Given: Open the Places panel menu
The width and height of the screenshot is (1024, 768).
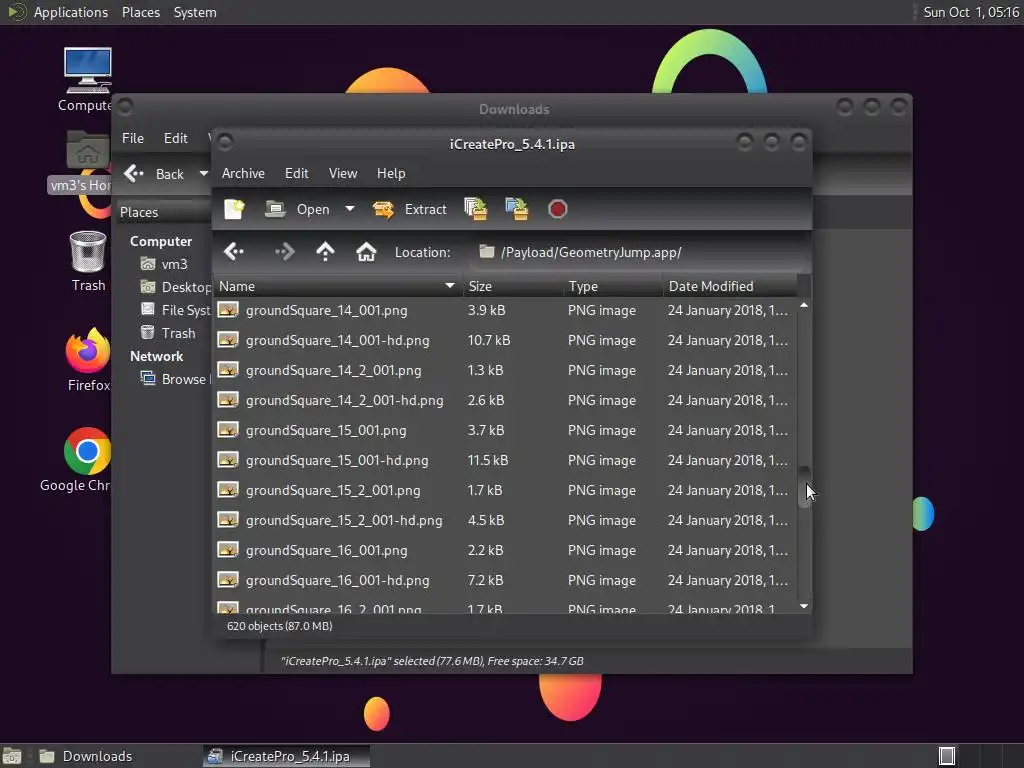Looking at the screenshot, I should tap(141, 12).
